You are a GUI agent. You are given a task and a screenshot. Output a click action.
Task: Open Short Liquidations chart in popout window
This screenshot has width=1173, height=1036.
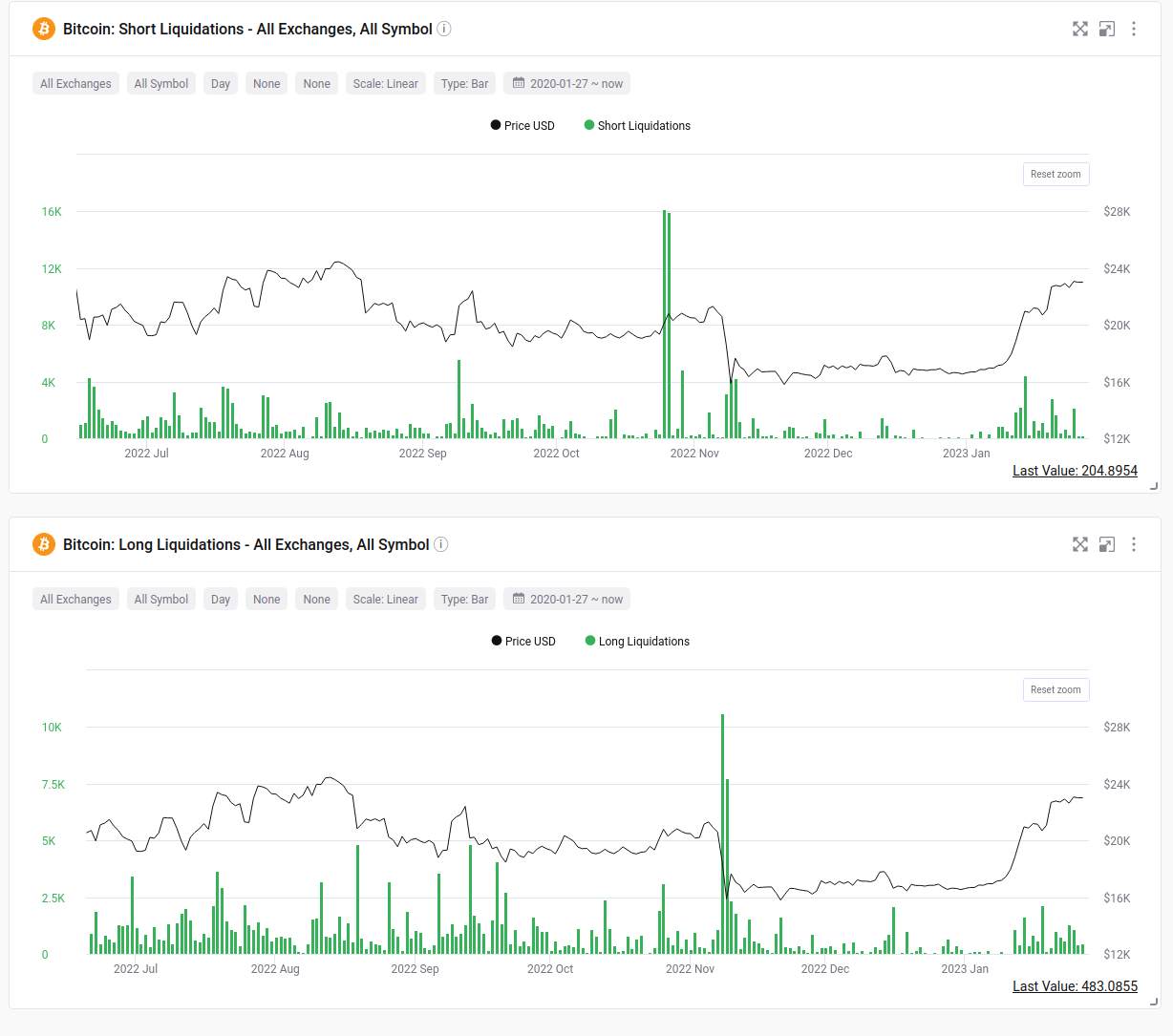[1107, 29]
